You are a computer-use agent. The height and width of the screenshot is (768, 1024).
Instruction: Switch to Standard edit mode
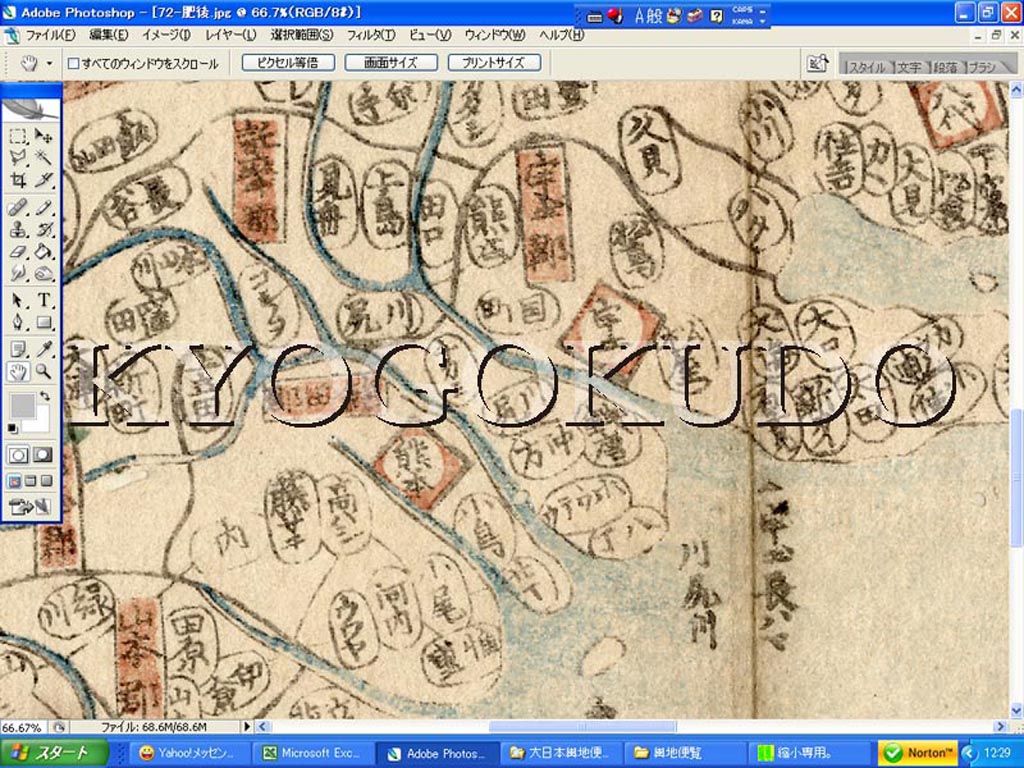point(18,455)
